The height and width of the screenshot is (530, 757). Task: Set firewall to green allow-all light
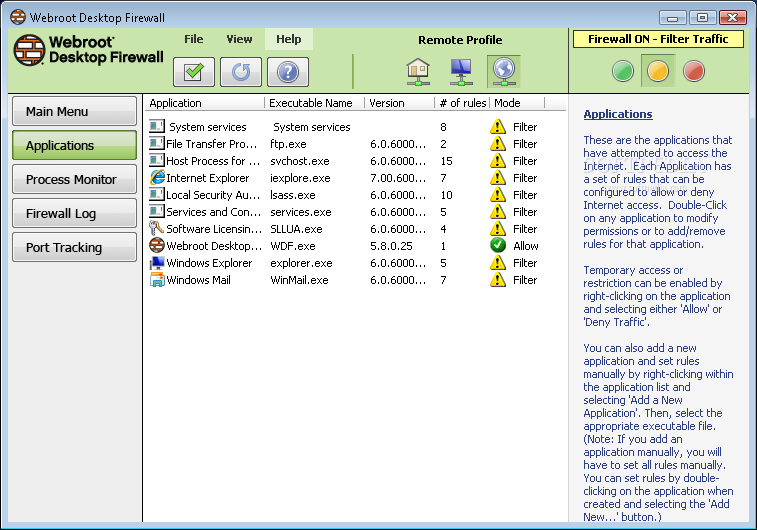(623, 71)
